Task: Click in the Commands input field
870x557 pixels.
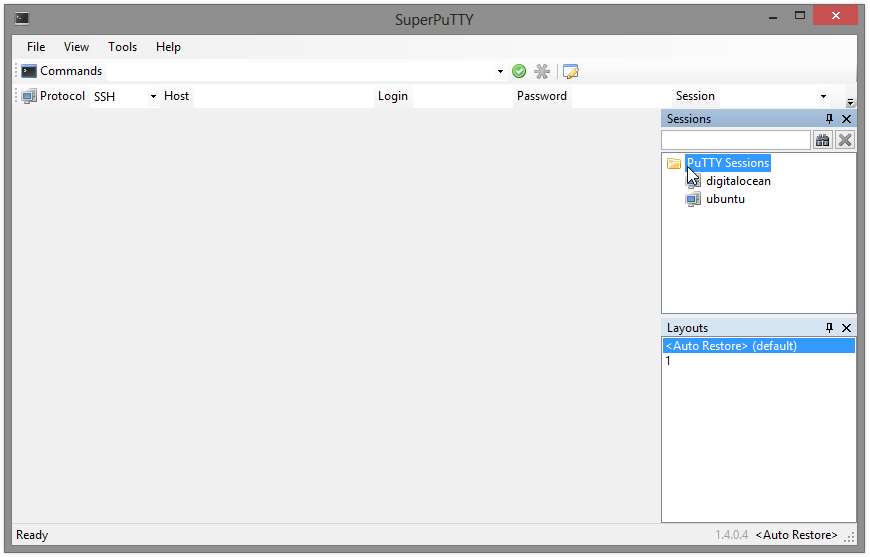Action: pyautogui.click(x=301, y=71)
